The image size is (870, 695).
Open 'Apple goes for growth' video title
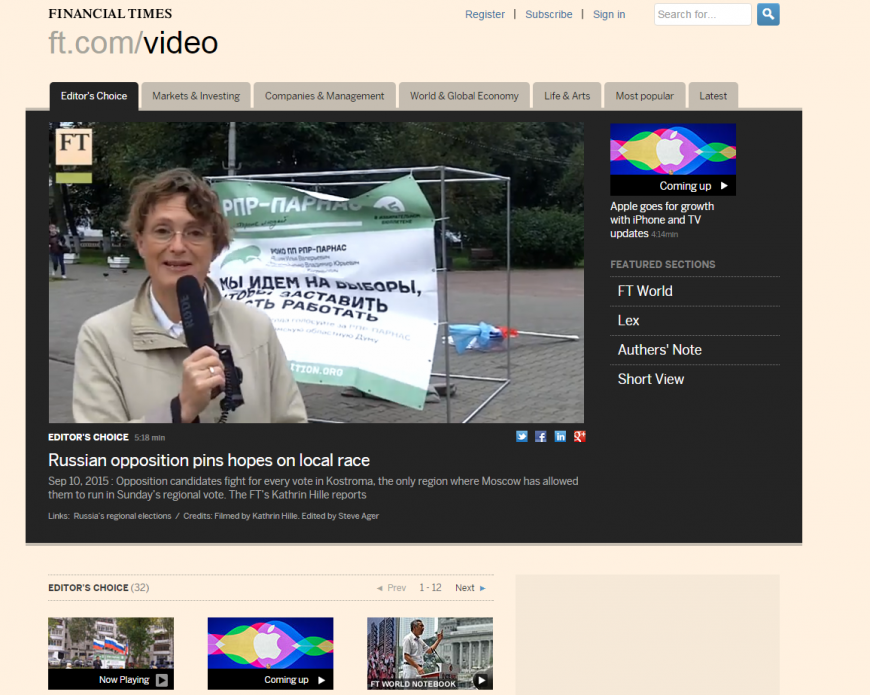point(662,220)
